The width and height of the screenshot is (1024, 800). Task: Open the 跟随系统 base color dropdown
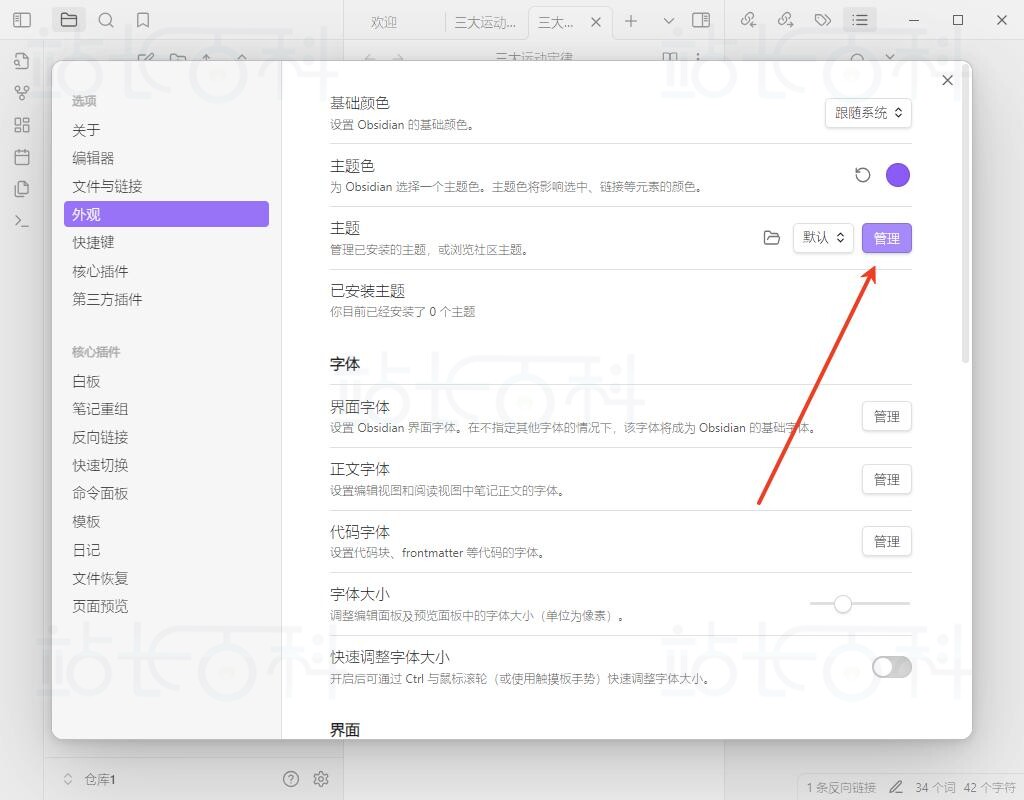[x=867, y=113]
